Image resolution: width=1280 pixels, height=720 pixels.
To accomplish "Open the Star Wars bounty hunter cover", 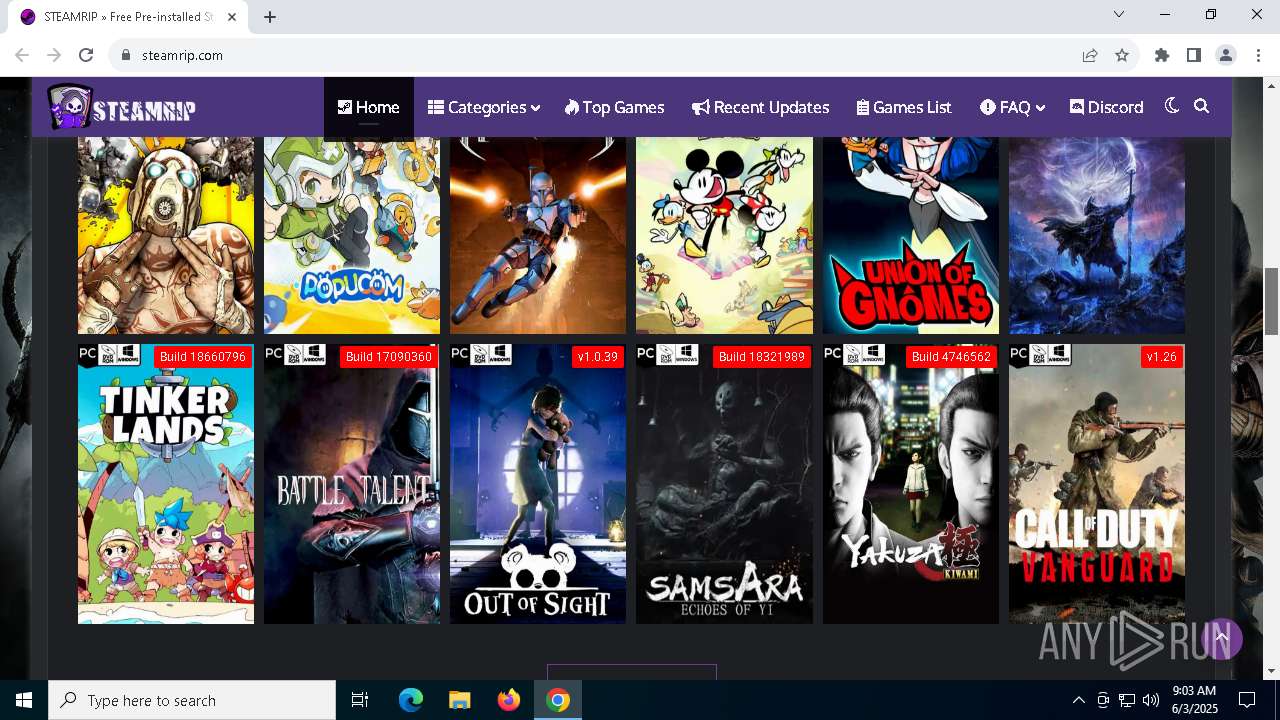I will 538,235.
